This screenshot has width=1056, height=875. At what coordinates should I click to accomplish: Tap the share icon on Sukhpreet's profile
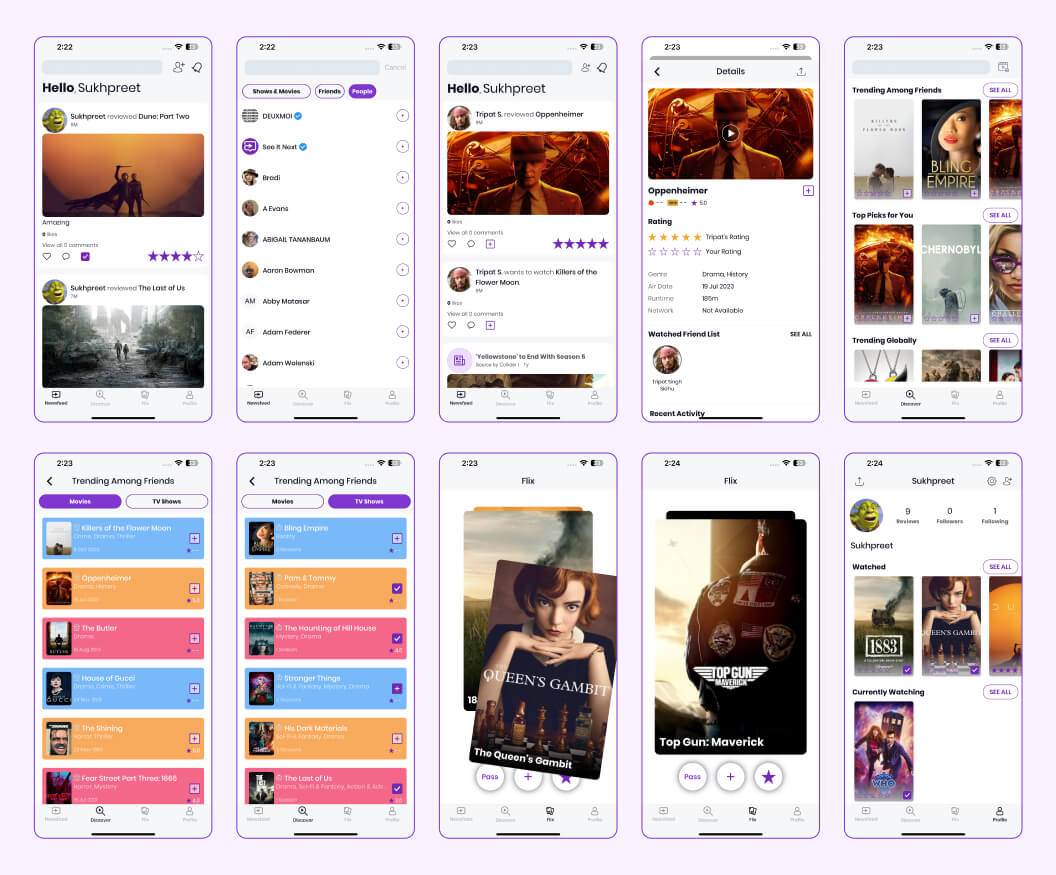(x=859, y=482)
